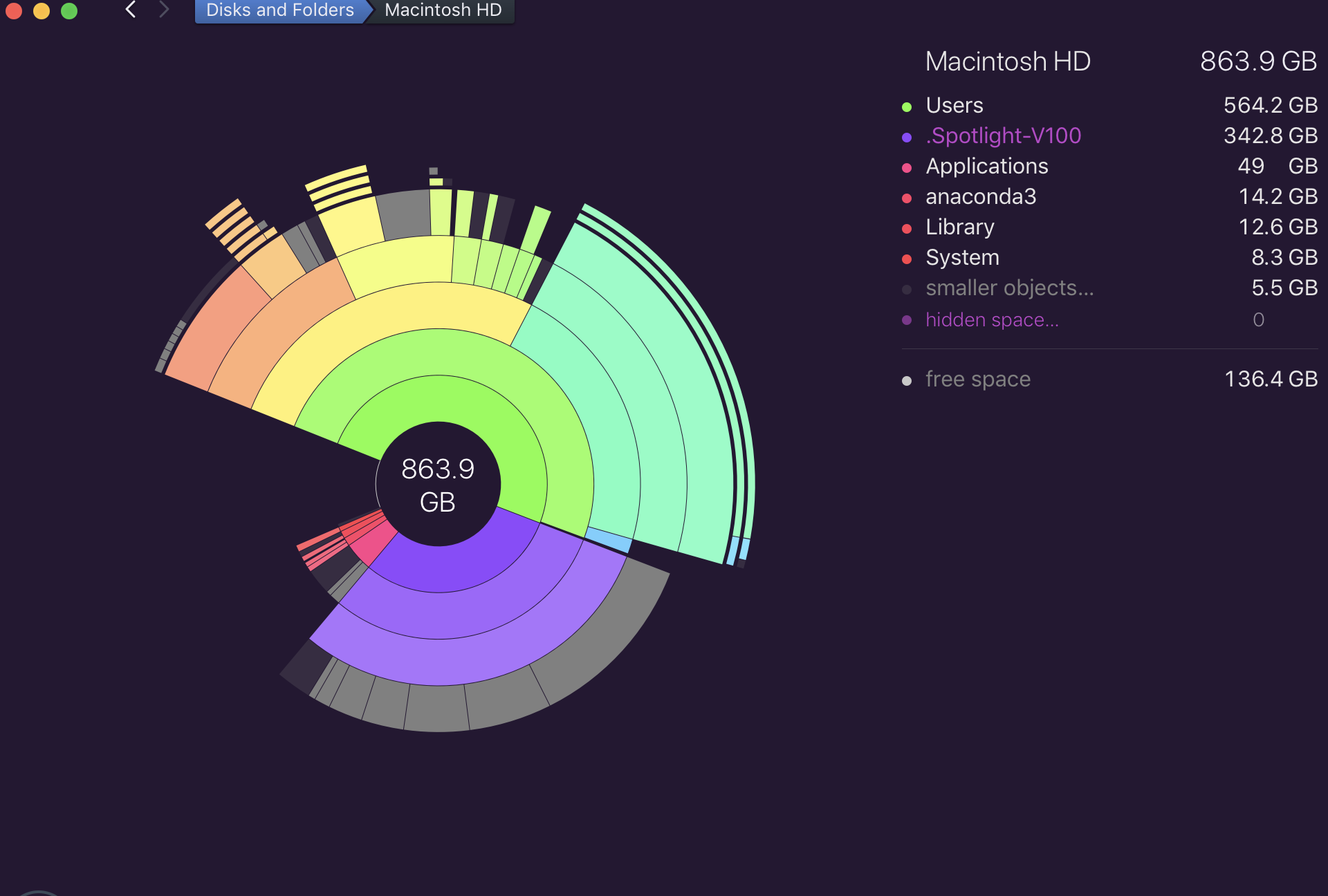Click the Macintosh HD title heading
Viewport: 1328px width, 896px height.
point(1007,62)
